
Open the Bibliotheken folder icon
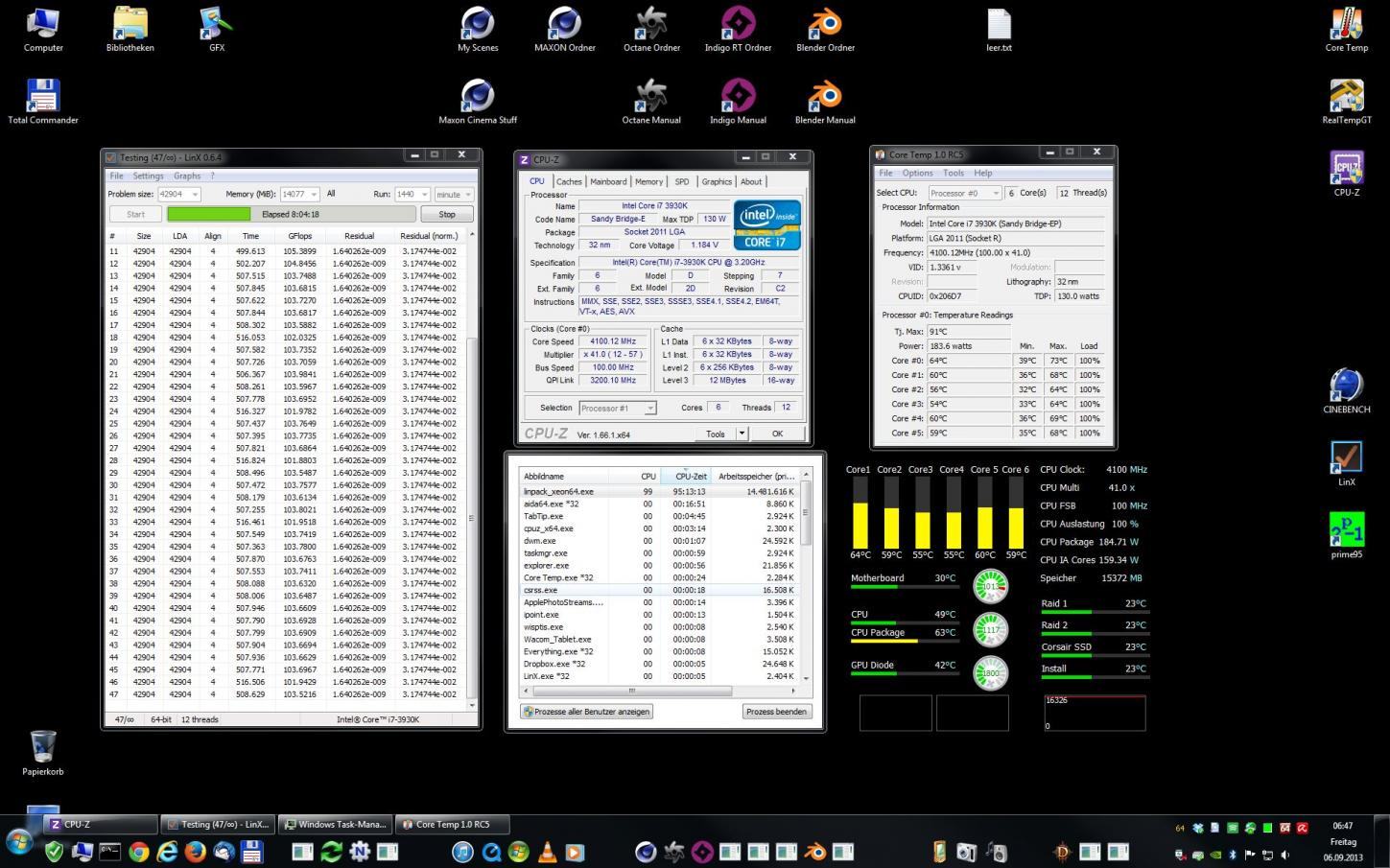[x=130, y=30]
